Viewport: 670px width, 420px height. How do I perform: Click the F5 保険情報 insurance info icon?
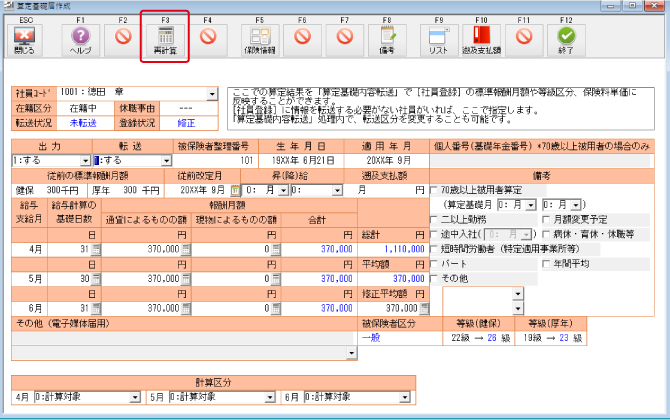(260, 36)
